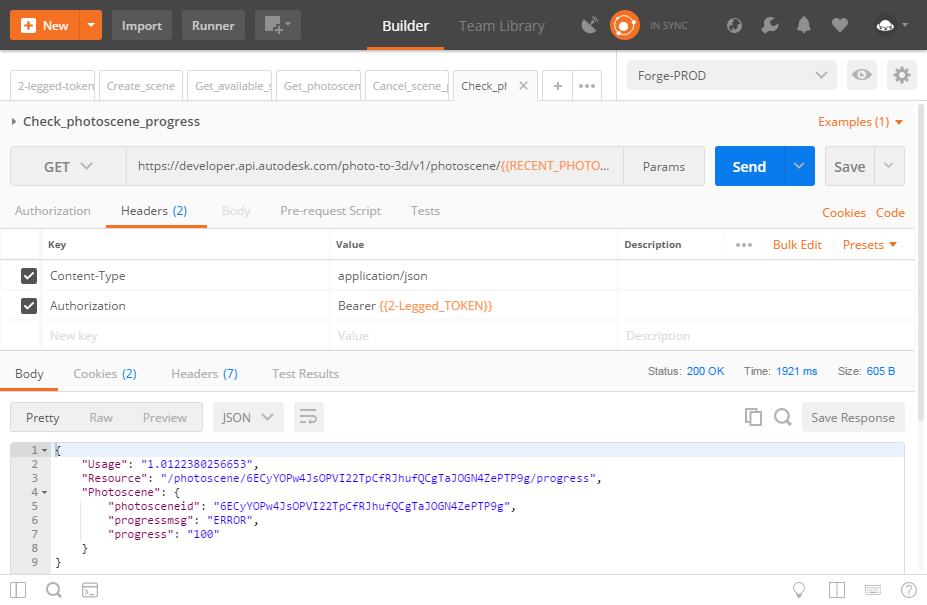
Task: Open the browse globe icon
Action: tap(734, 25)
